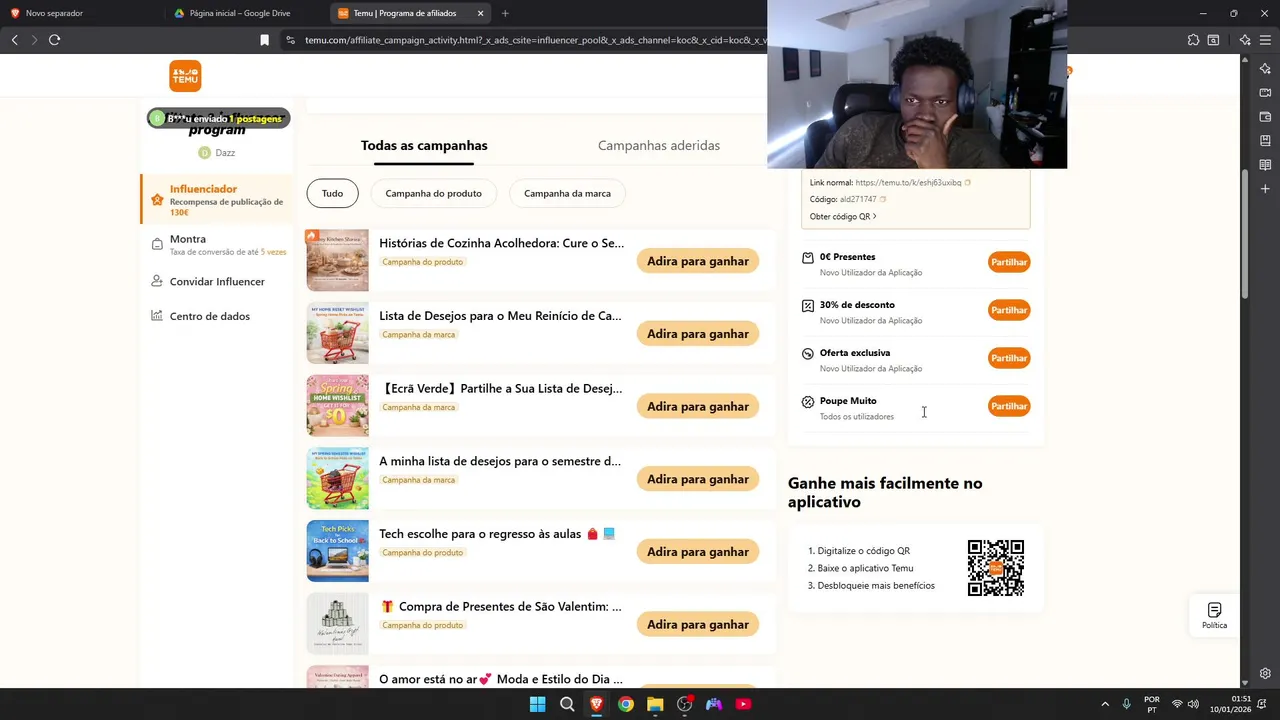
Task: Show hidden system tray icons
Action: pyautogui.click(x=1105, y=704)
